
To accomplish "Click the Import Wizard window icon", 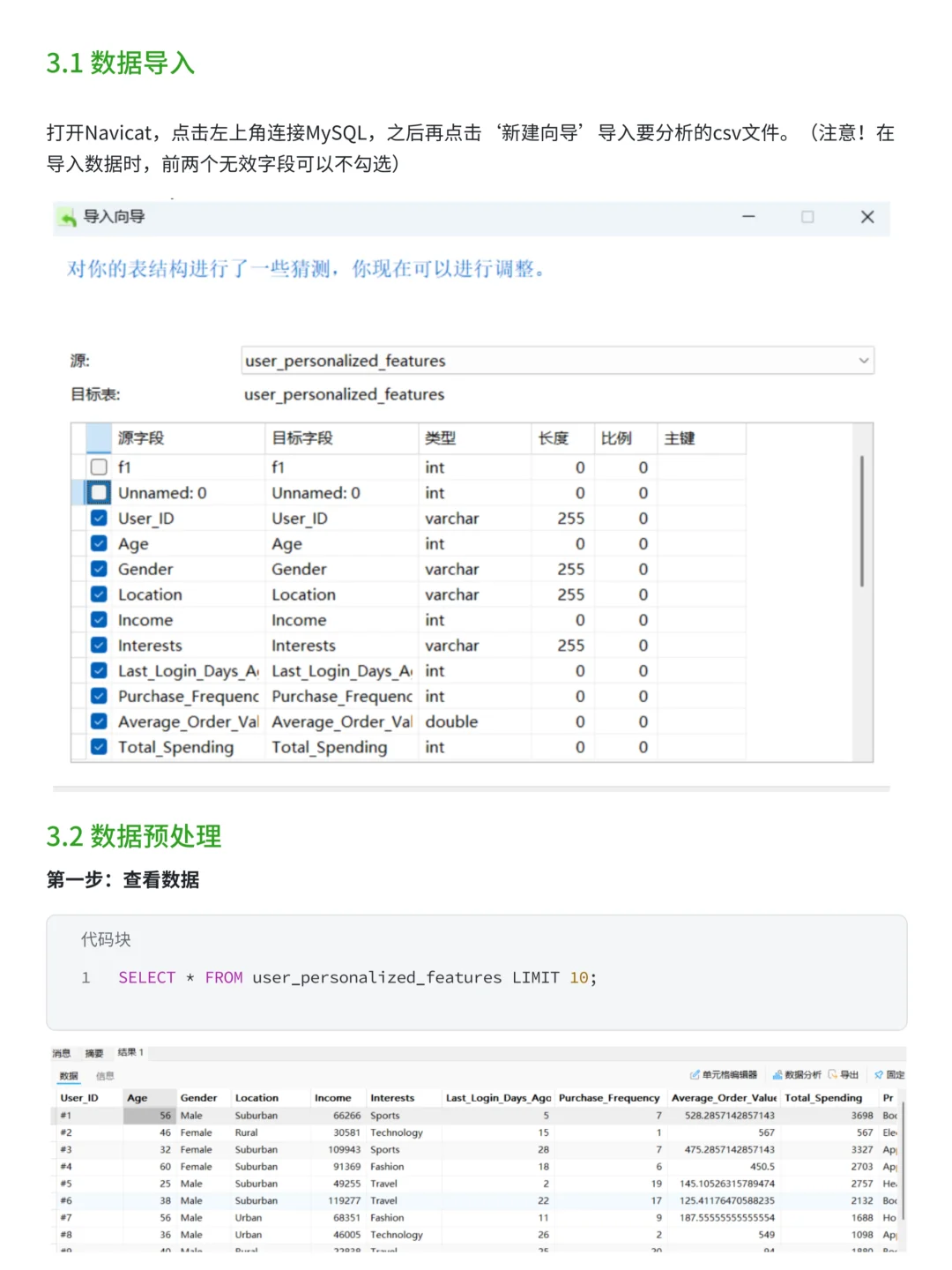I will [67, 218].
